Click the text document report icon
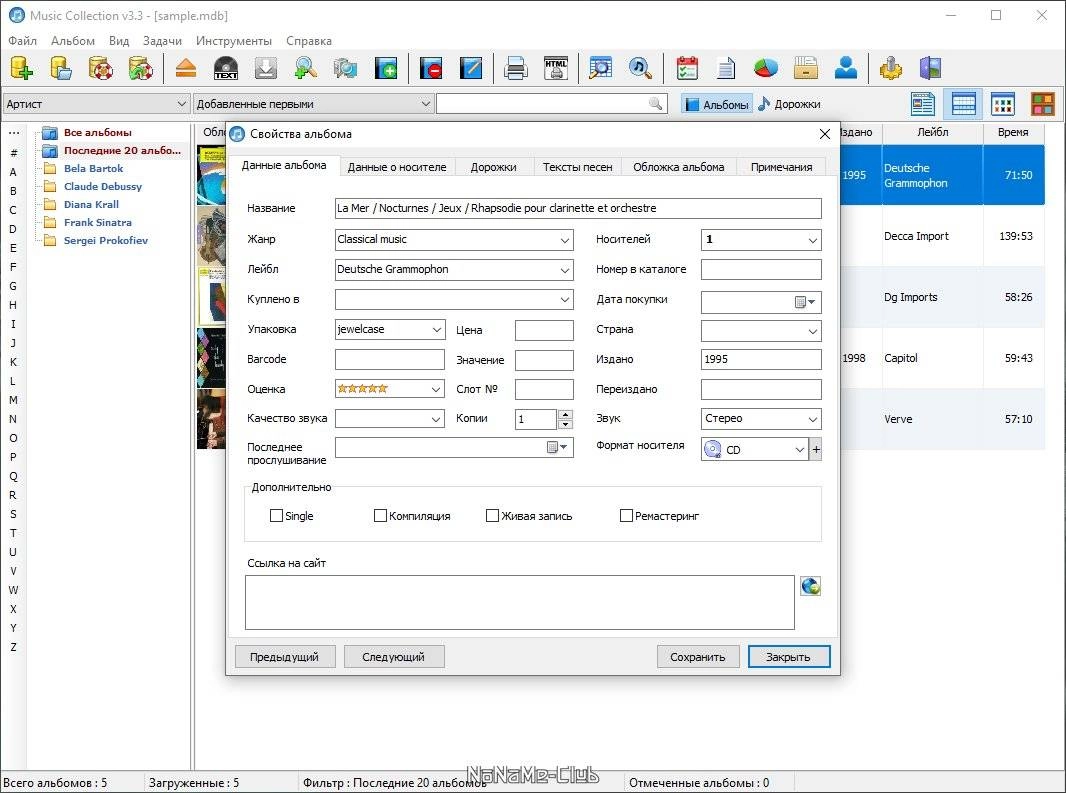This screenshot has height=793, width=1066. pyautogui.click(x=726, y=68)
